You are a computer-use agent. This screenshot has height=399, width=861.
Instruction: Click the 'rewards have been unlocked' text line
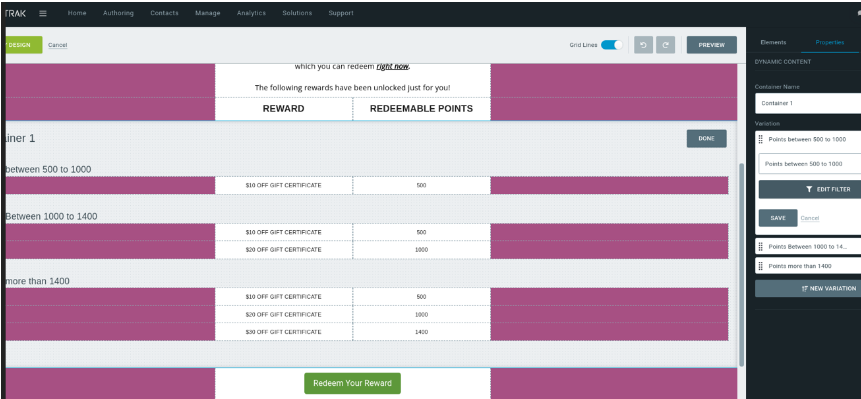(353, 88)
